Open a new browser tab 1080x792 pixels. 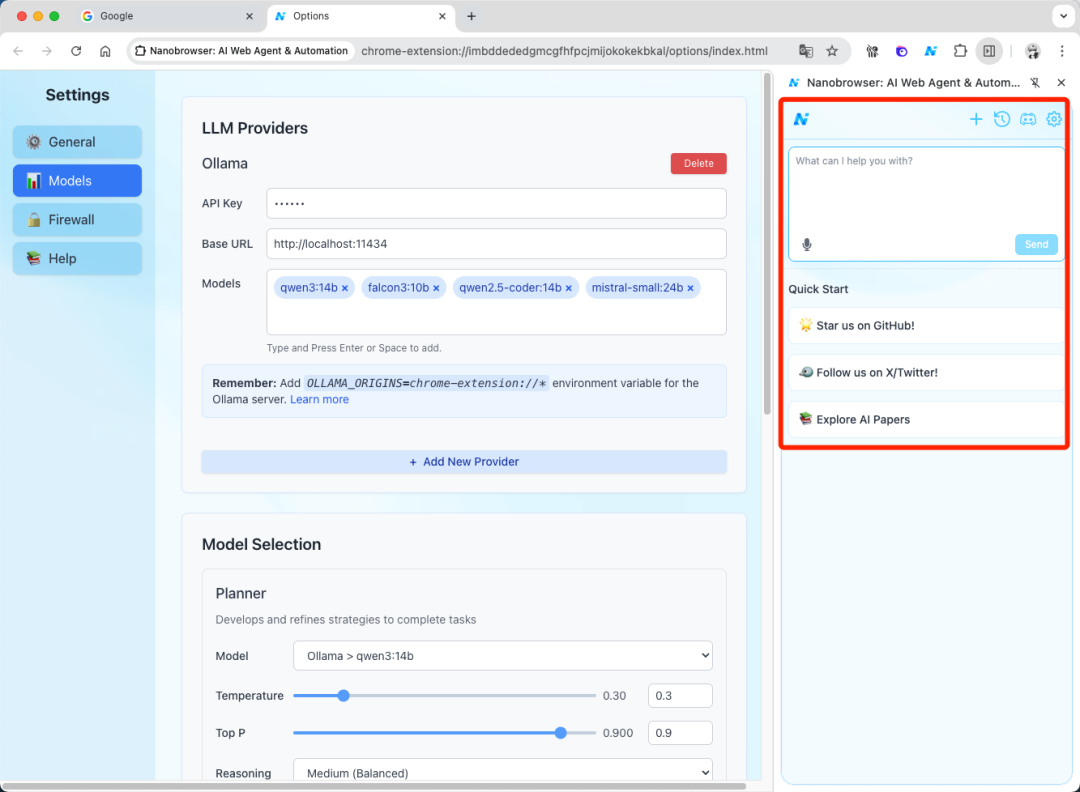pos(471,16)
